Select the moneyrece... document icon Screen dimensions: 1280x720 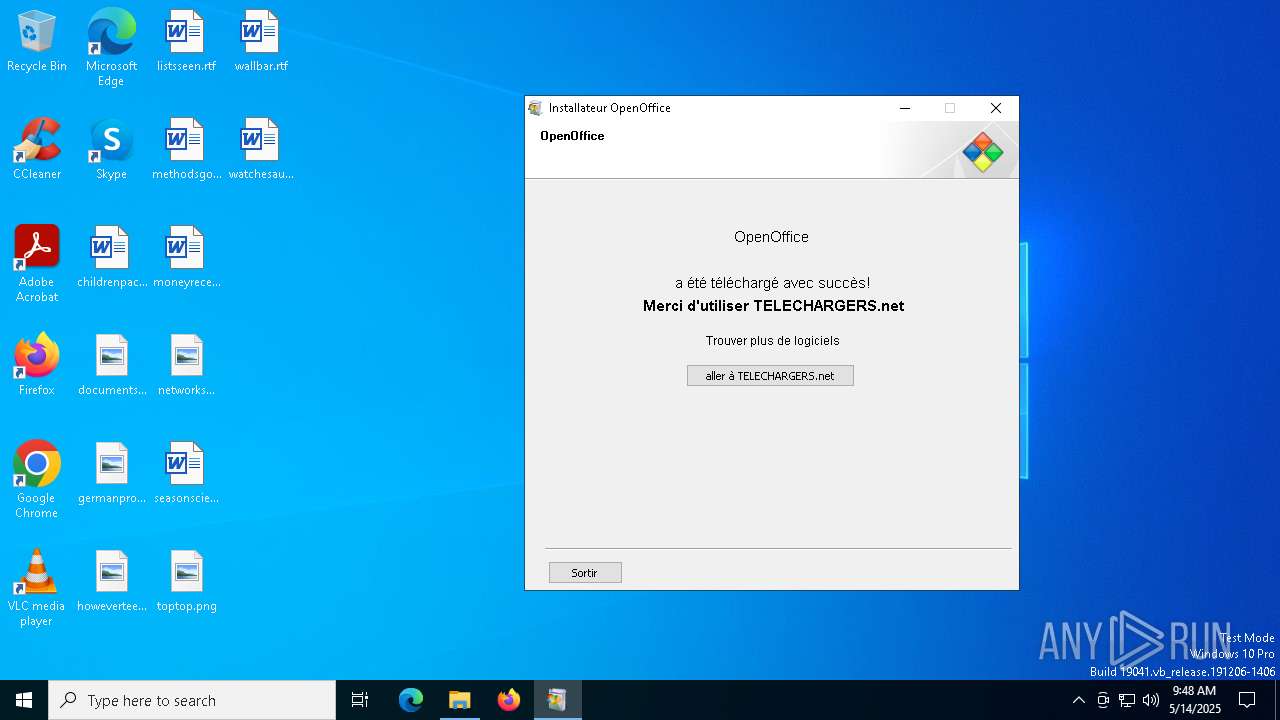[x=186, y=258]
